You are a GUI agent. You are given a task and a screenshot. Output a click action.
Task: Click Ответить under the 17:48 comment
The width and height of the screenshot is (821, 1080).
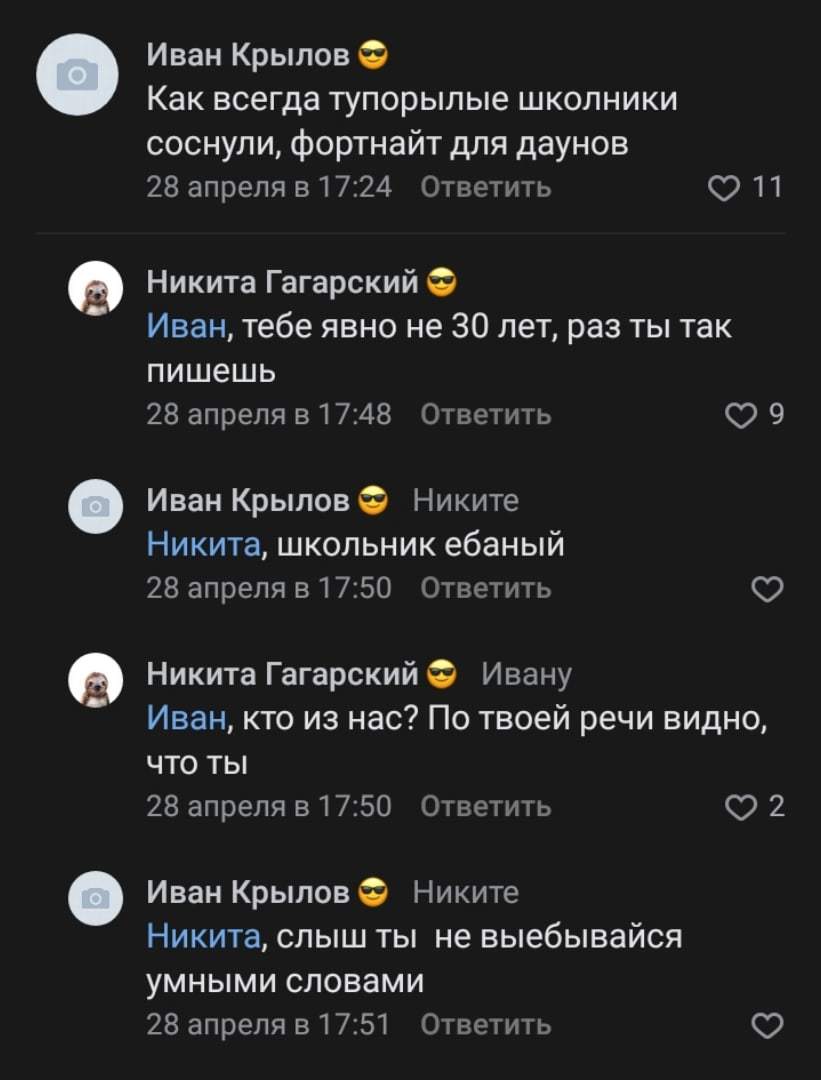486,414
